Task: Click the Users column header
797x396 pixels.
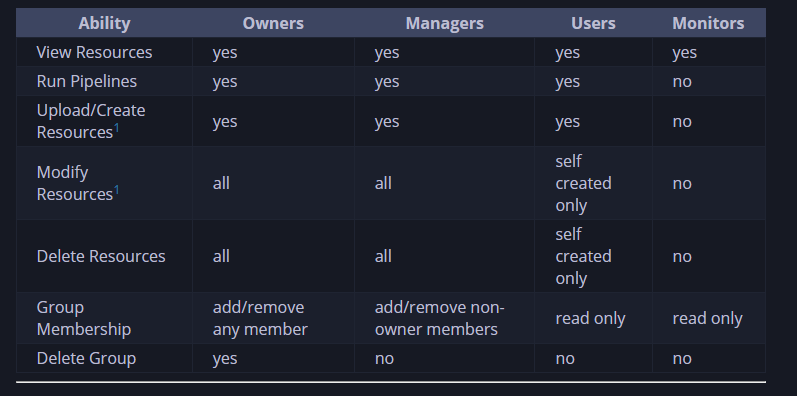Action: 593,23
